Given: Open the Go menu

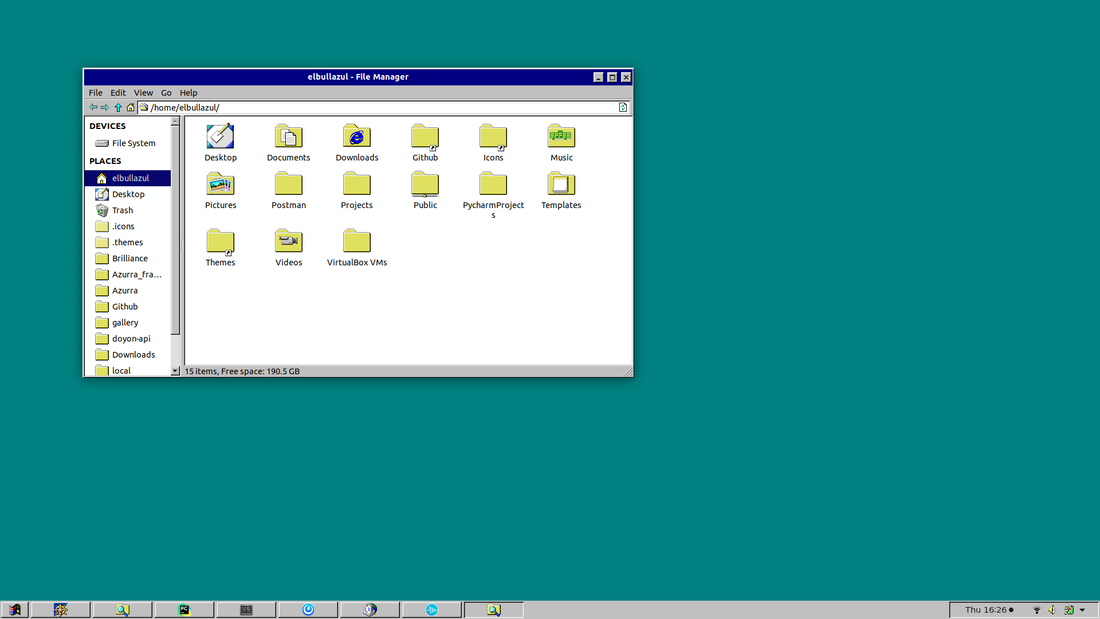Looking at the screenshot, I should [166, 92].
